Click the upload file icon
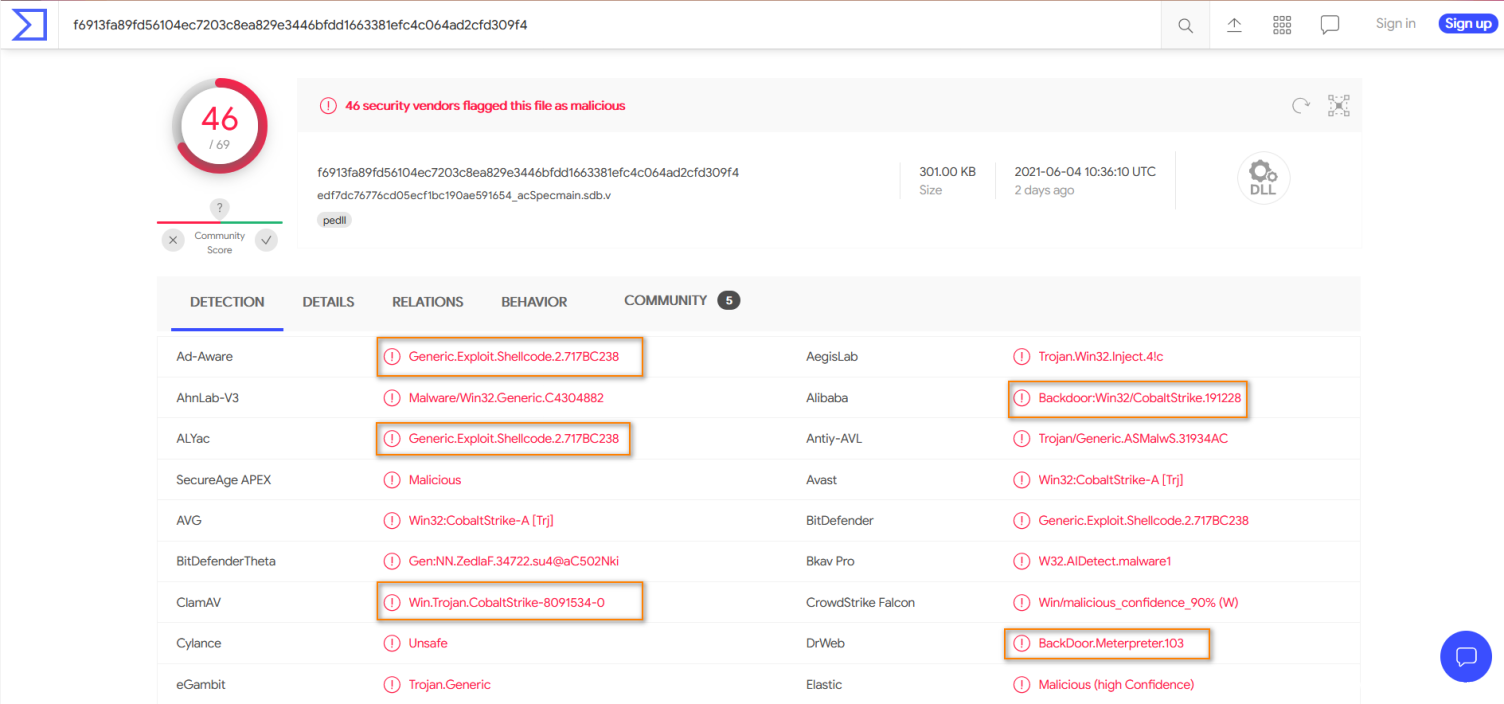This screenshot has width=1504, height=704. click(1234, 25)
